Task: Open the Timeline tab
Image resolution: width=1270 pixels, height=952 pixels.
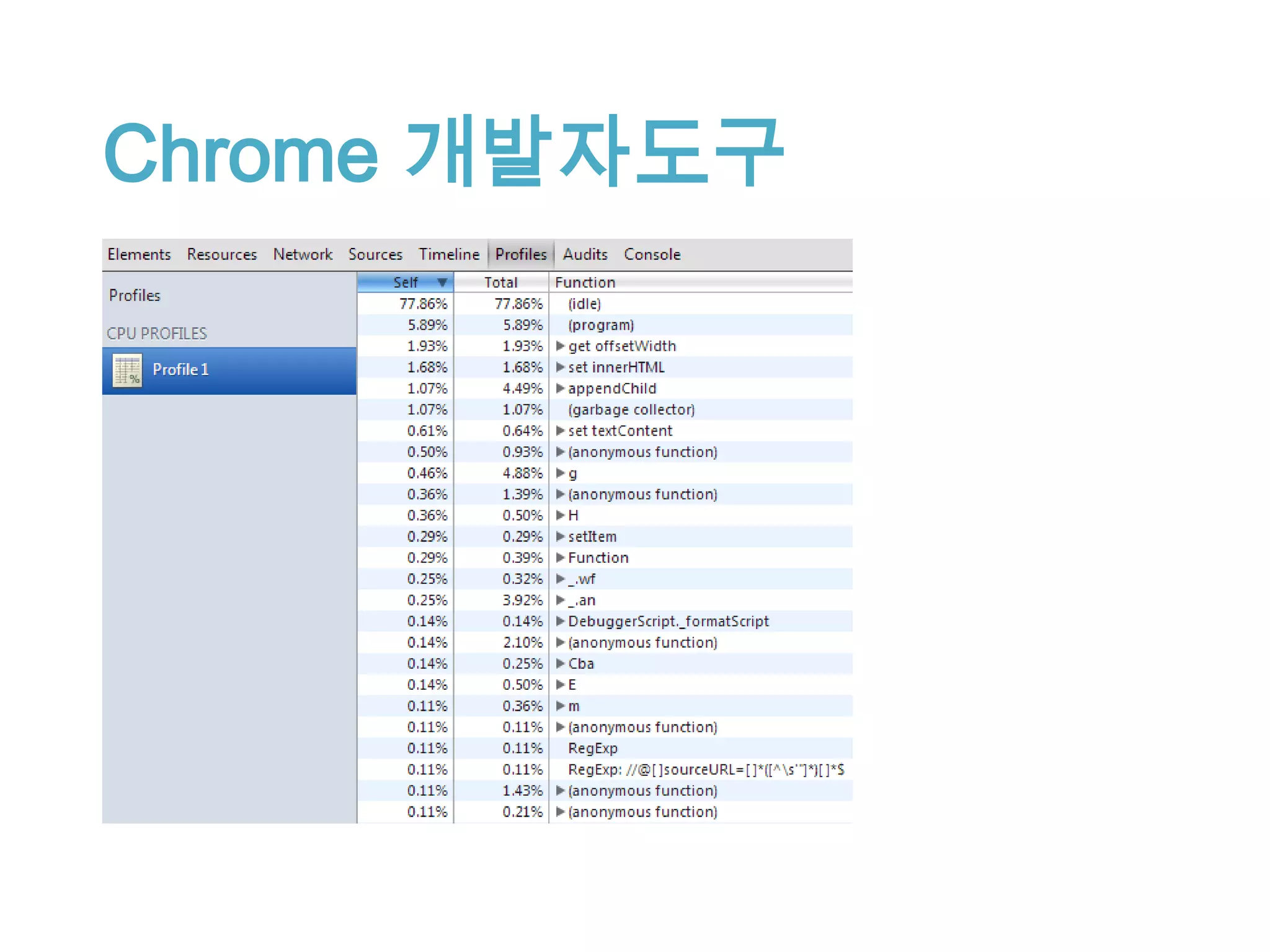Action: pyautogui.click(x=449, y=255)
